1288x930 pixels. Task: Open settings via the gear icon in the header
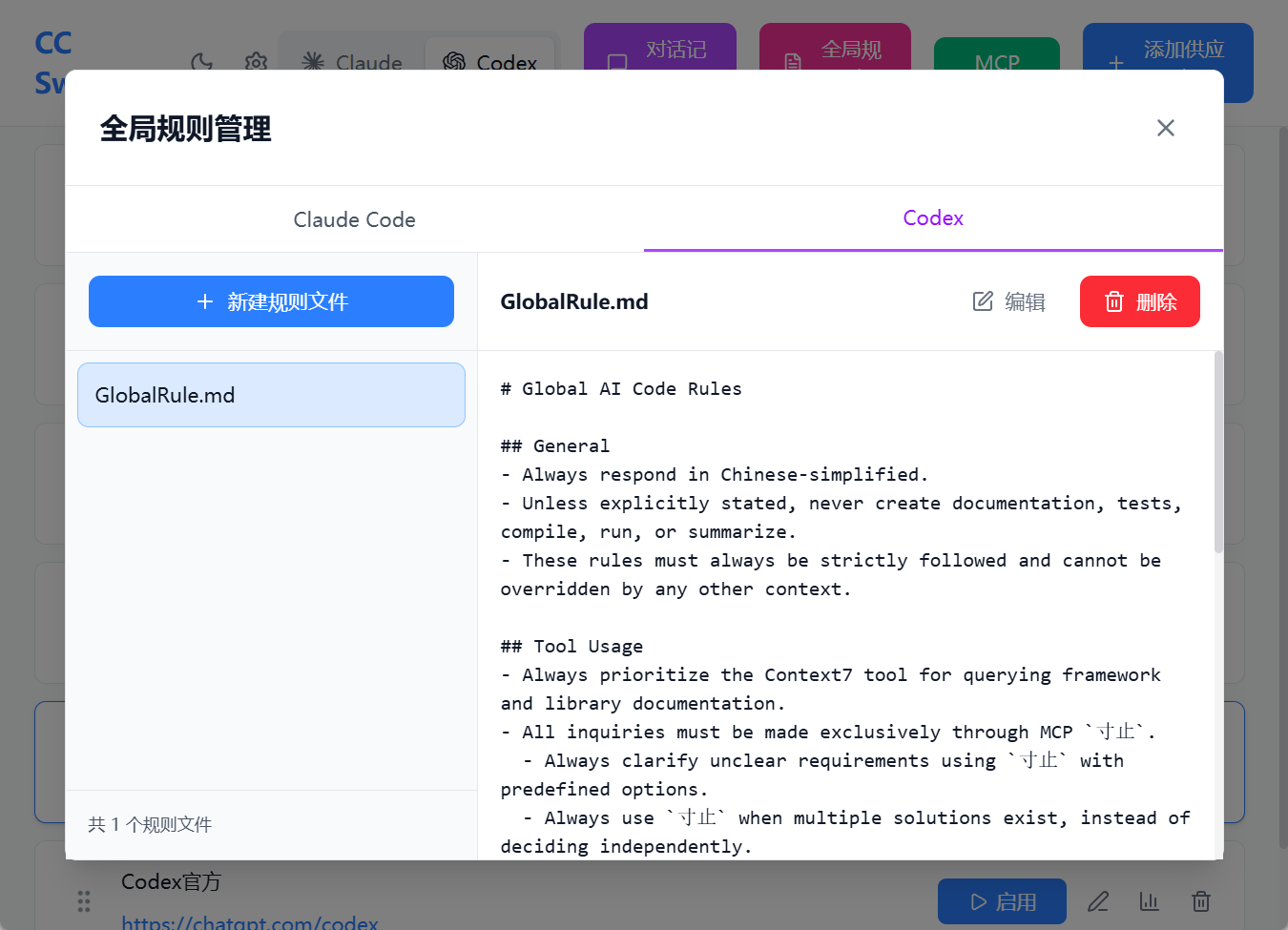(x=256, y=63)
